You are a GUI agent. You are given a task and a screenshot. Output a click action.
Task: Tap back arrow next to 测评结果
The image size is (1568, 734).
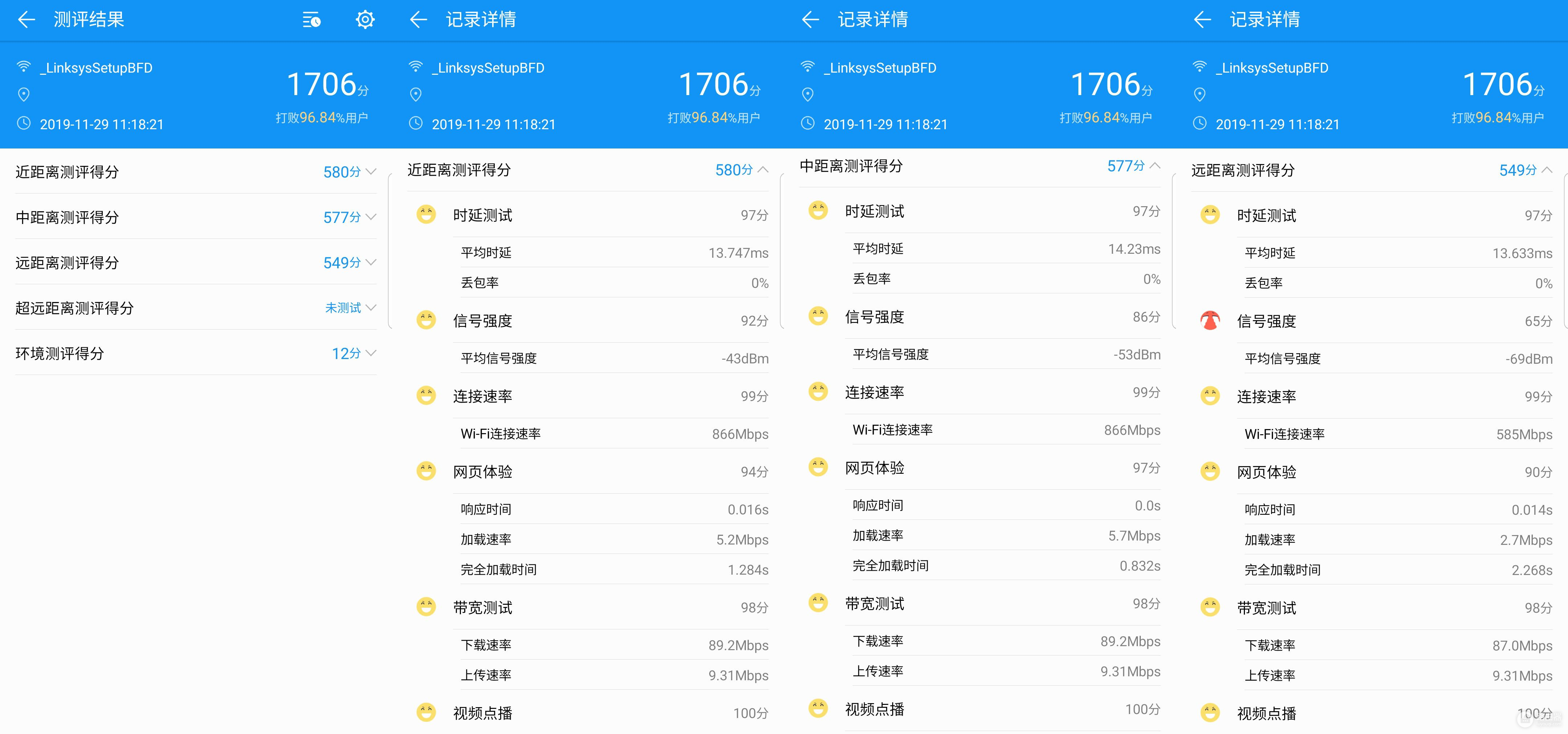pos(26,20)
